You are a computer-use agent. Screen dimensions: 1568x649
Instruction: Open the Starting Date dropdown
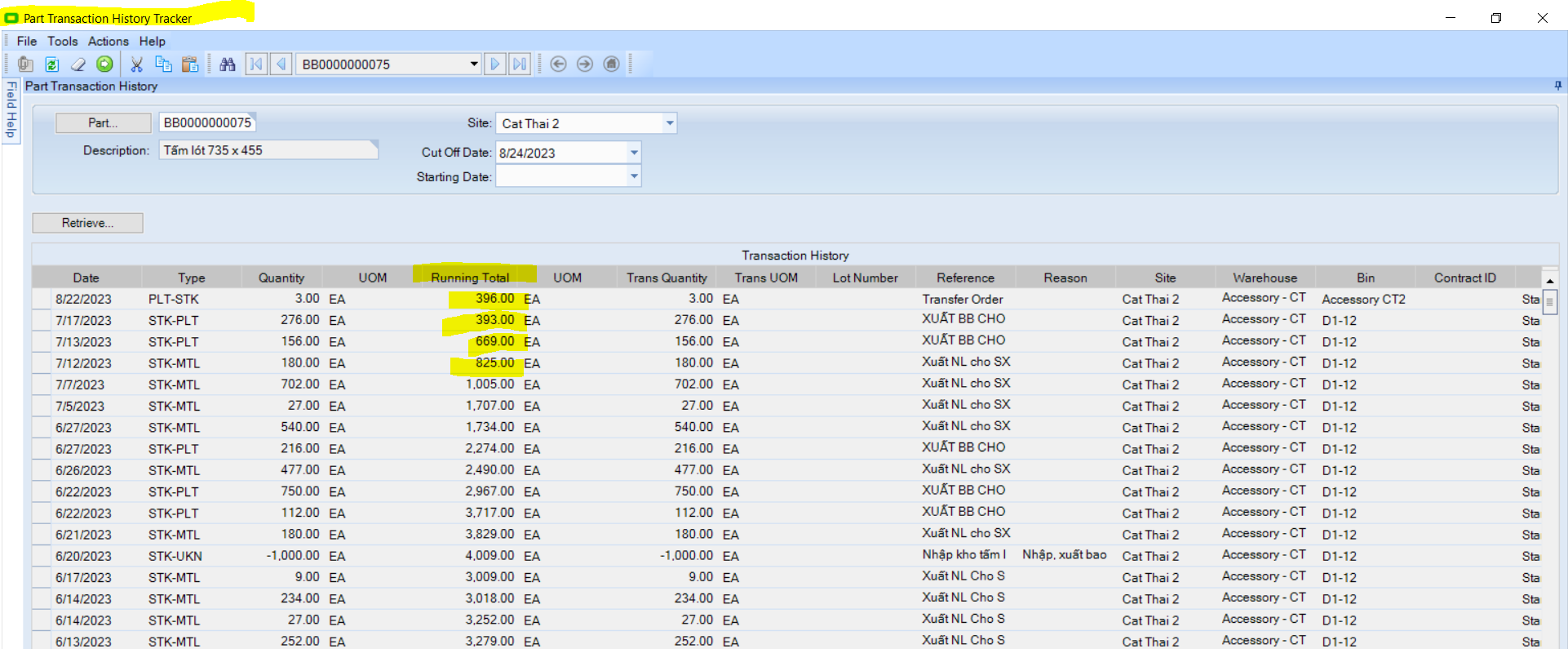634,176
